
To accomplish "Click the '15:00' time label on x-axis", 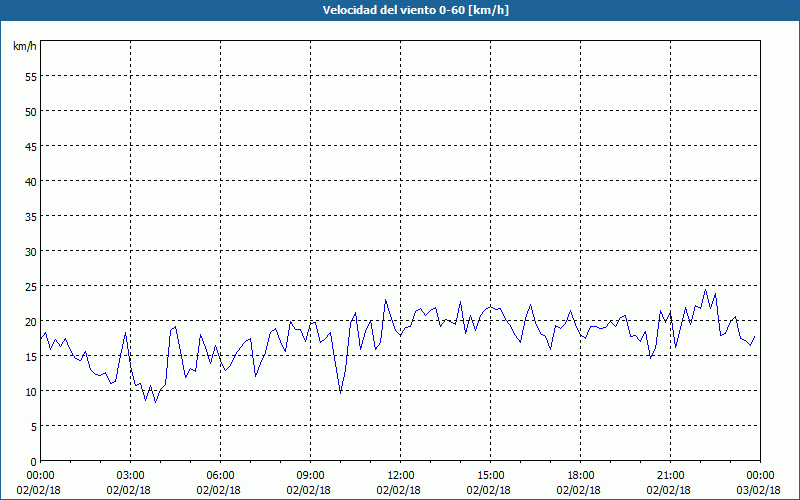I will [490, 476].
